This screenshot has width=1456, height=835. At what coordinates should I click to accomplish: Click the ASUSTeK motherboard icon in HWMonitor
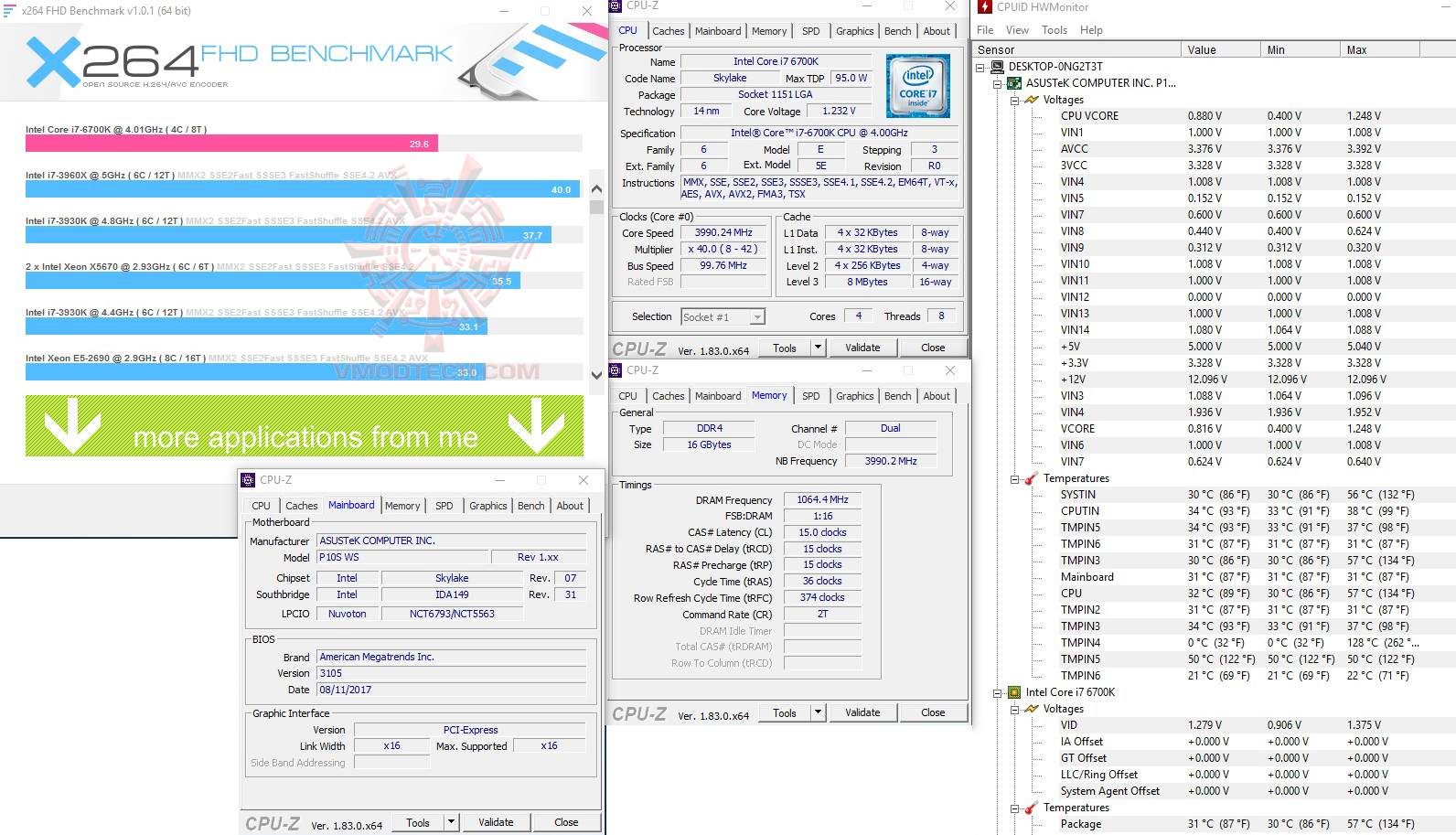point(1014,83)
